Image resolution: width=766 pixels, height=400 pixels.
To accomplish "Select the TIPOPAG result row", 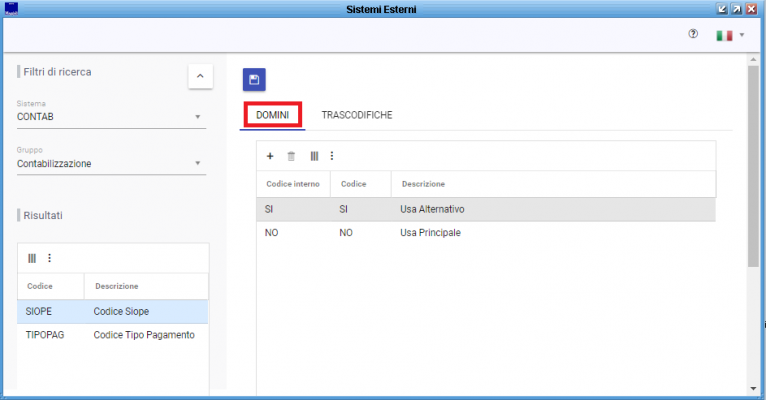I will [x=113, y=335].
